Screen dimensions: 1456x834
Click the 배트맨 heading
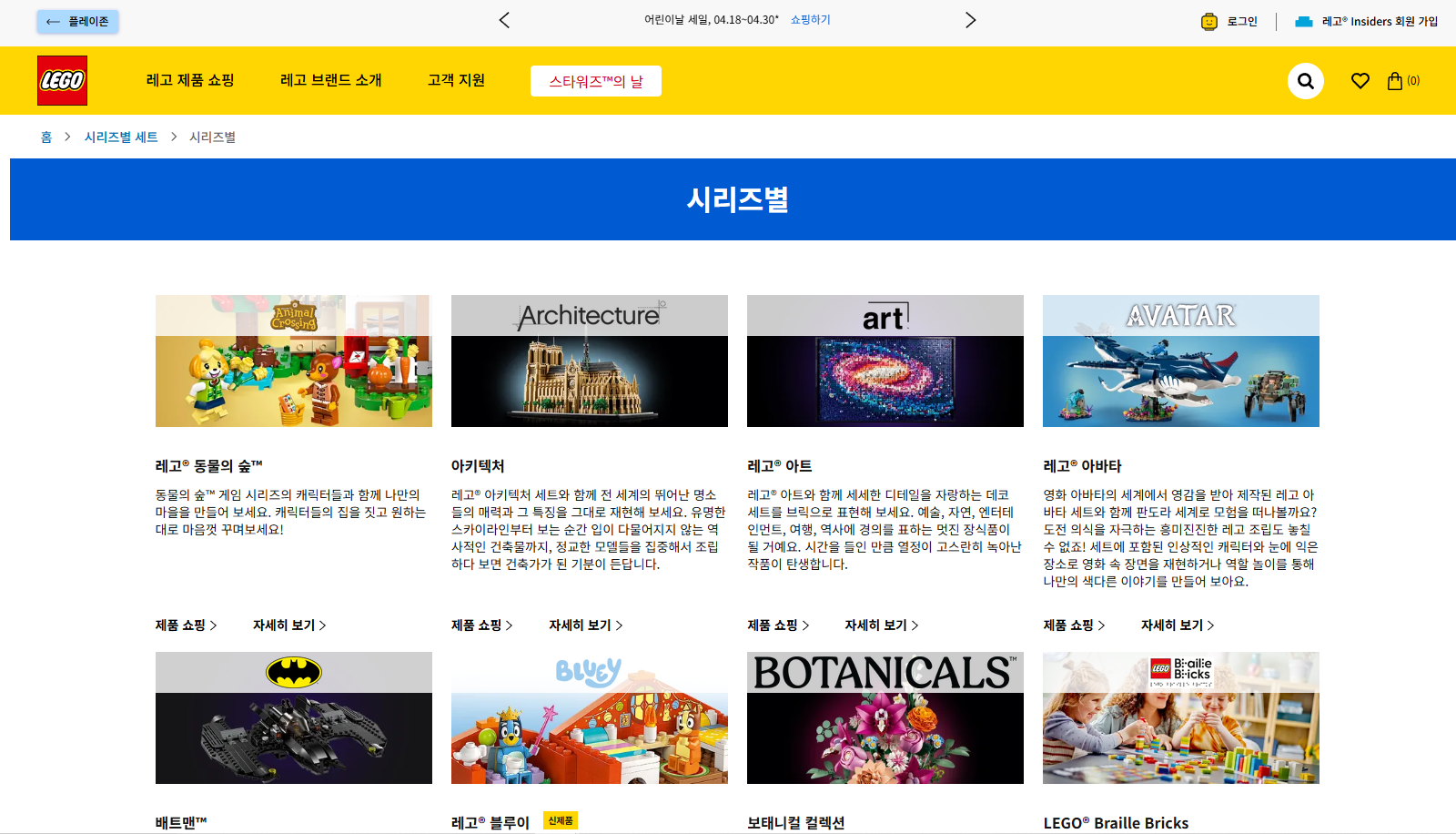180,822
